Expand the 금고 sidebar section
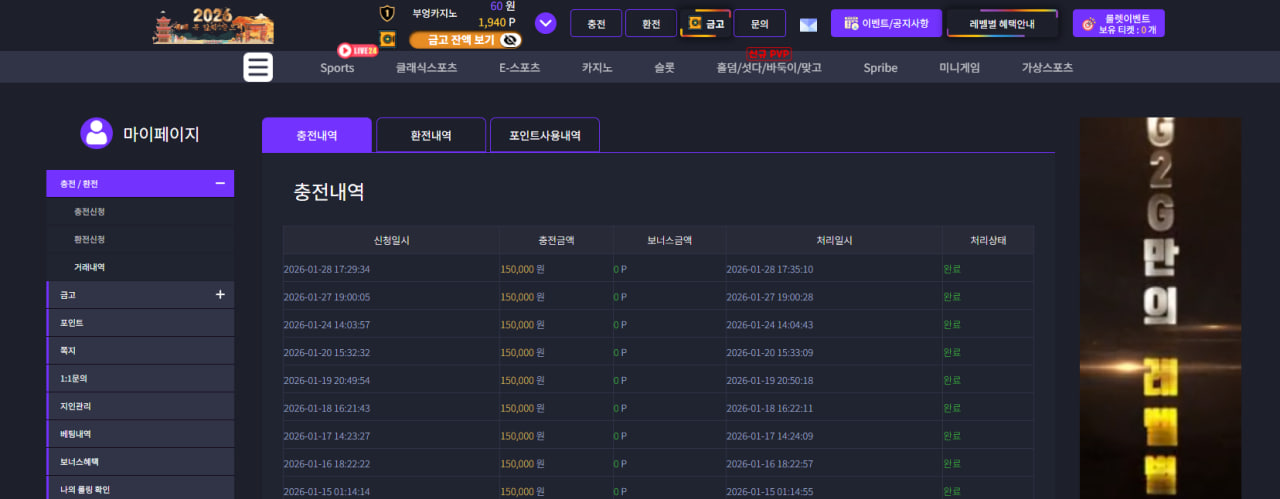Image resolution: width=1280 pixels, height=499 pixels. pos(220,295)
